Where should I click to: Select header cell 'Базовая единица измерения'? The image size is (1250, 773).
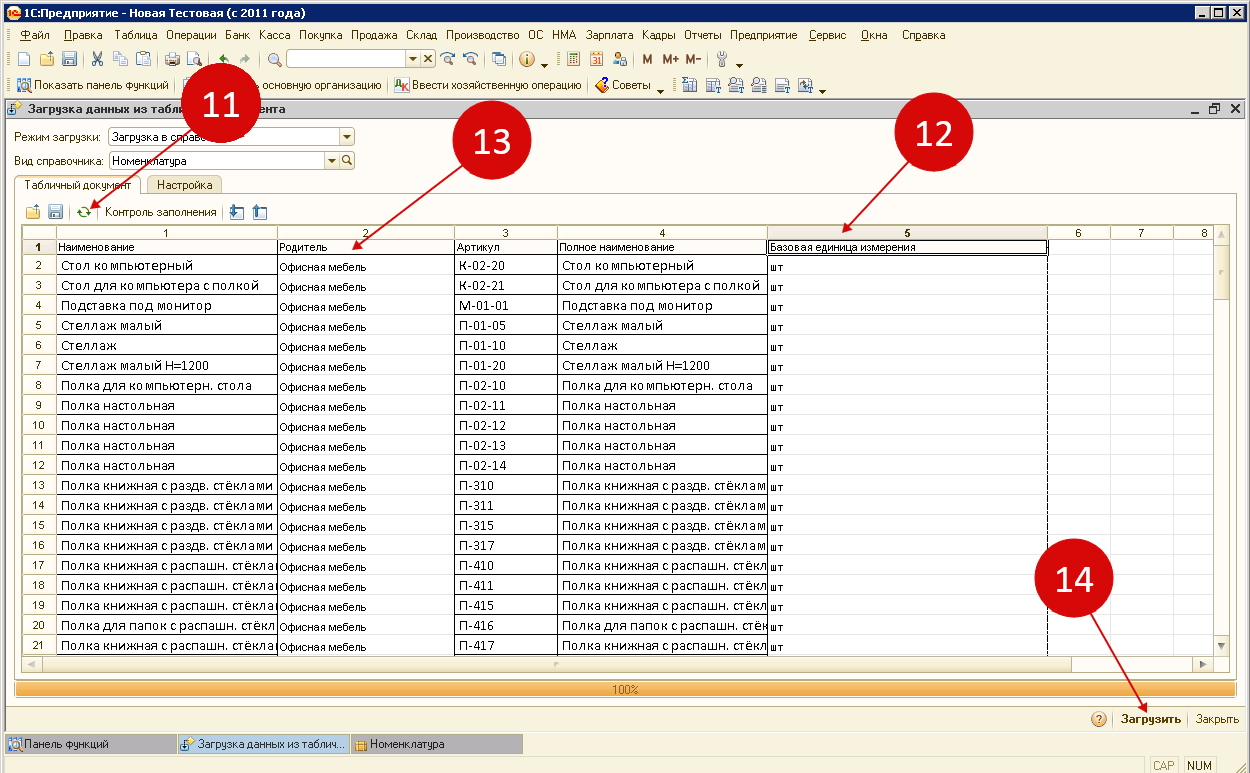(908, 247)
